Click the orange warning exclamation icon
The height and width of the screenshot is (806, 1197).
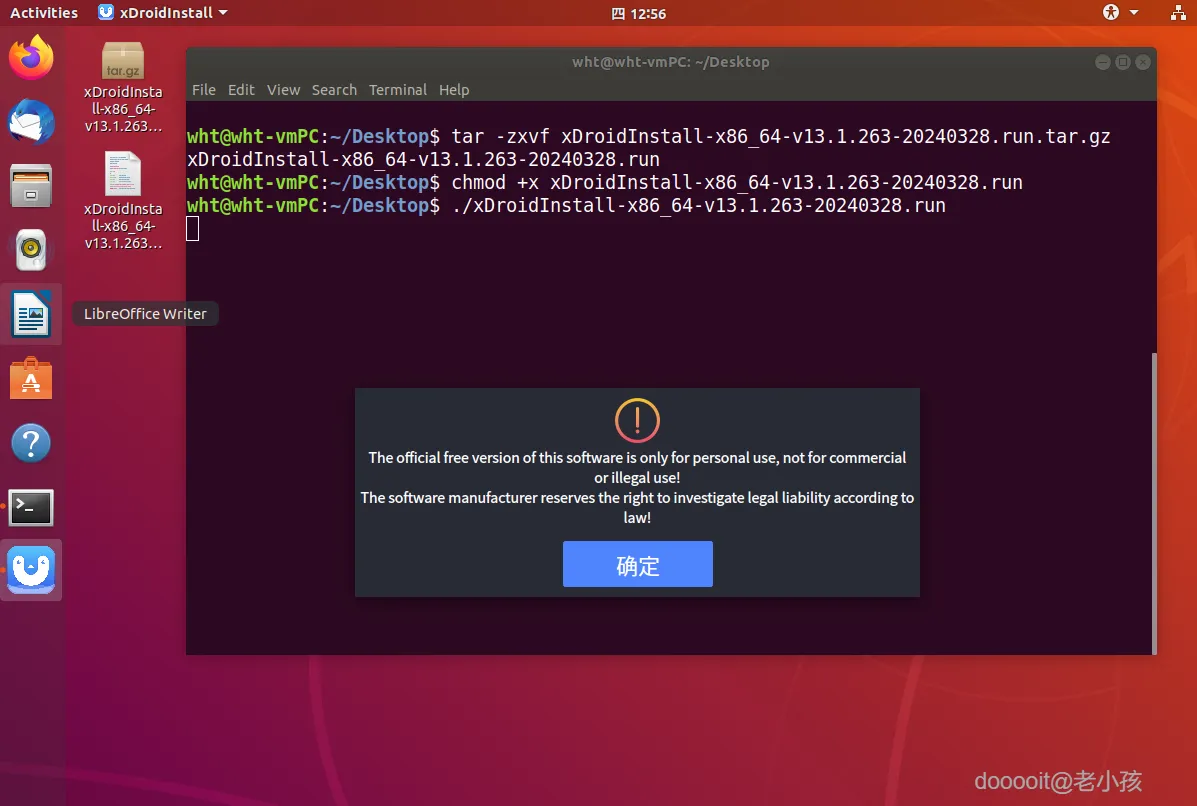(x=637, y=420)
